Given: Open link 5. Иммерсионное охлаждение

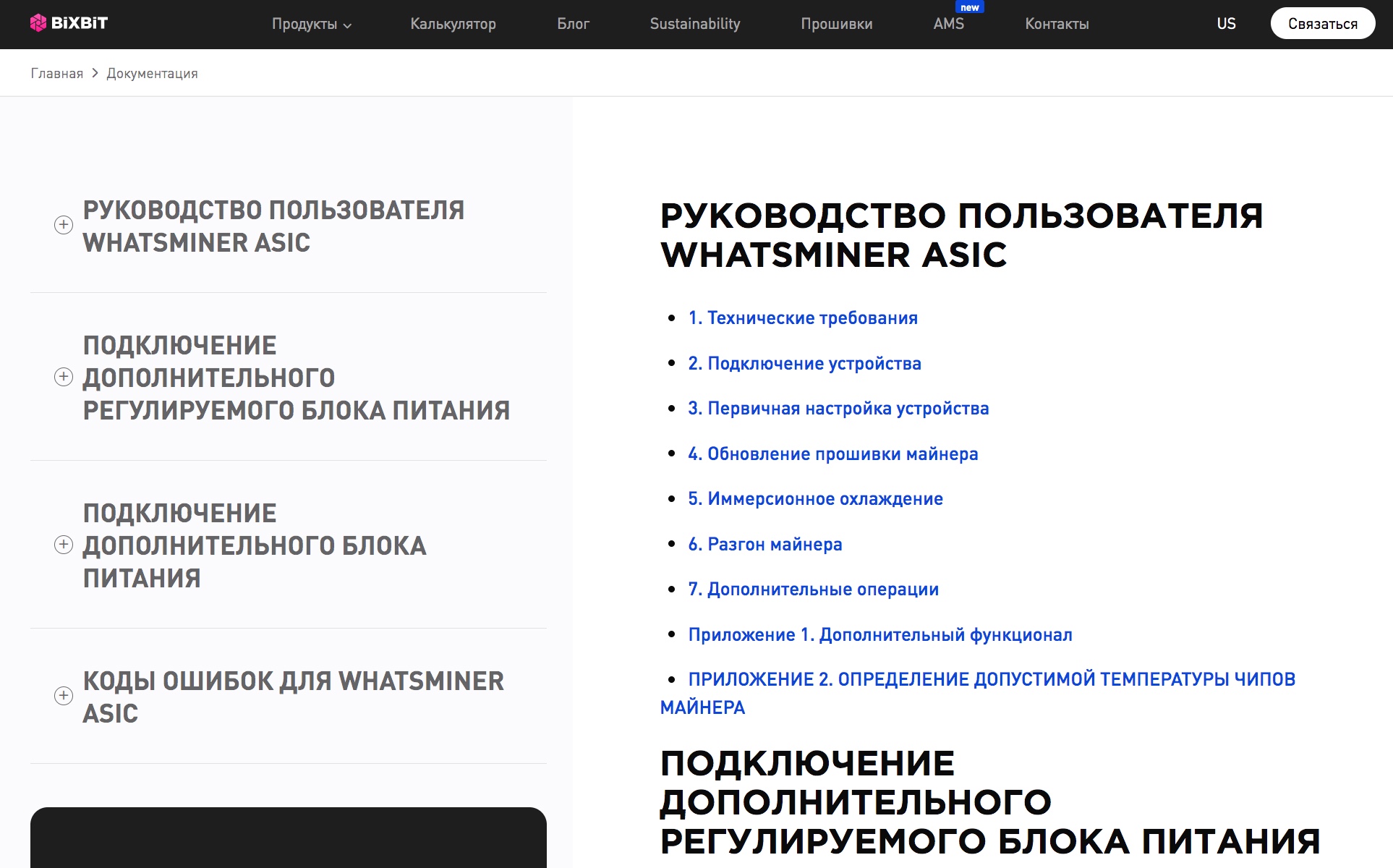Looking at the screenshot, I should [x=815, y=499].
